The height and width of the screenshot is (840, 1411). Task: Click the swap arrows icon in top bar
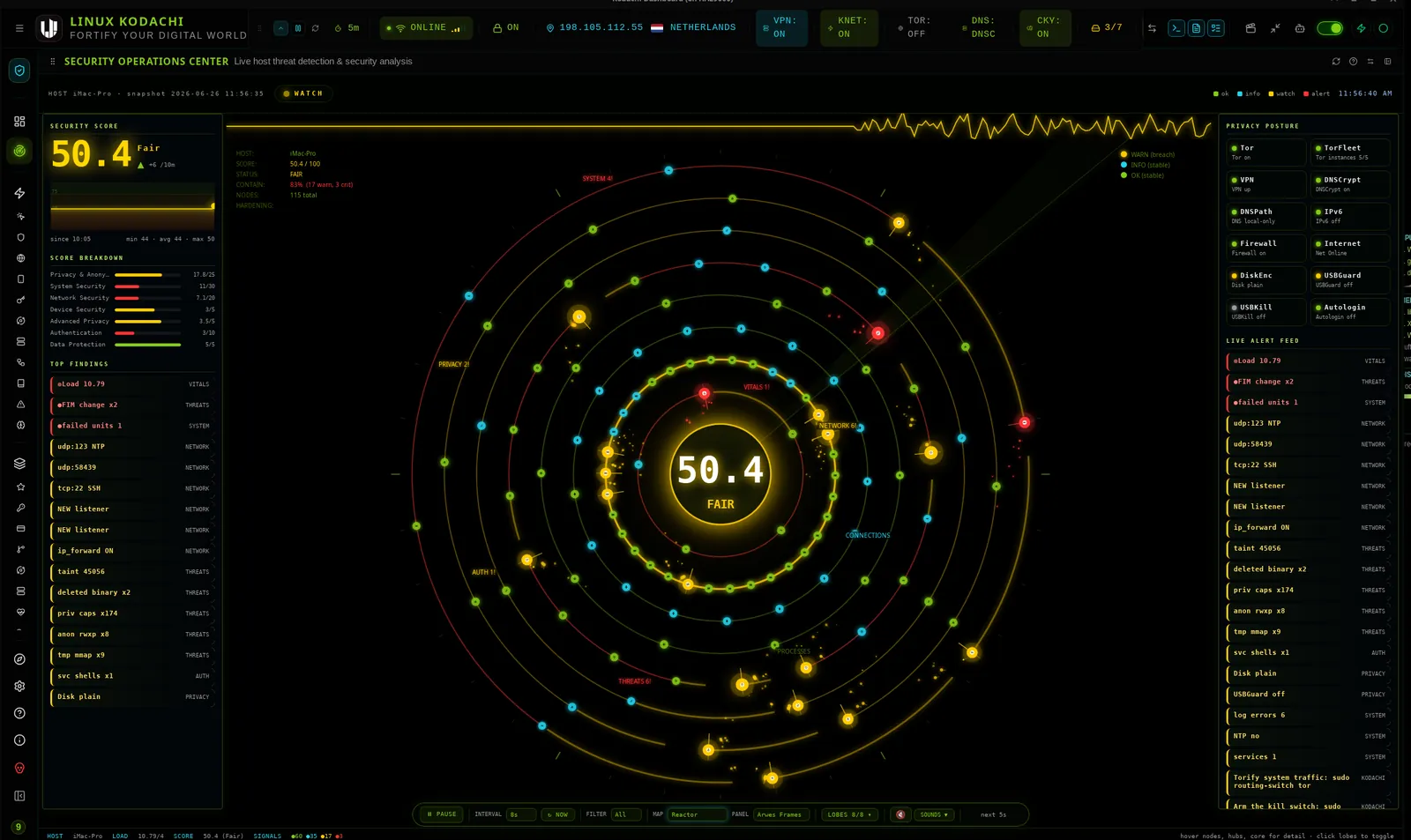coord(1152,28)
